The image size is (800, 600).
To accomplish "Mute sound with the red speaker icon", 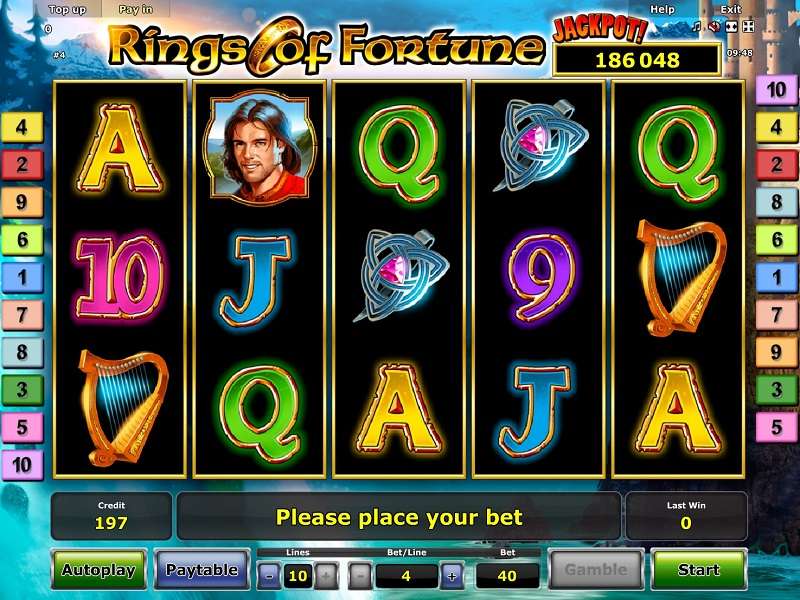I will point(715,27).
